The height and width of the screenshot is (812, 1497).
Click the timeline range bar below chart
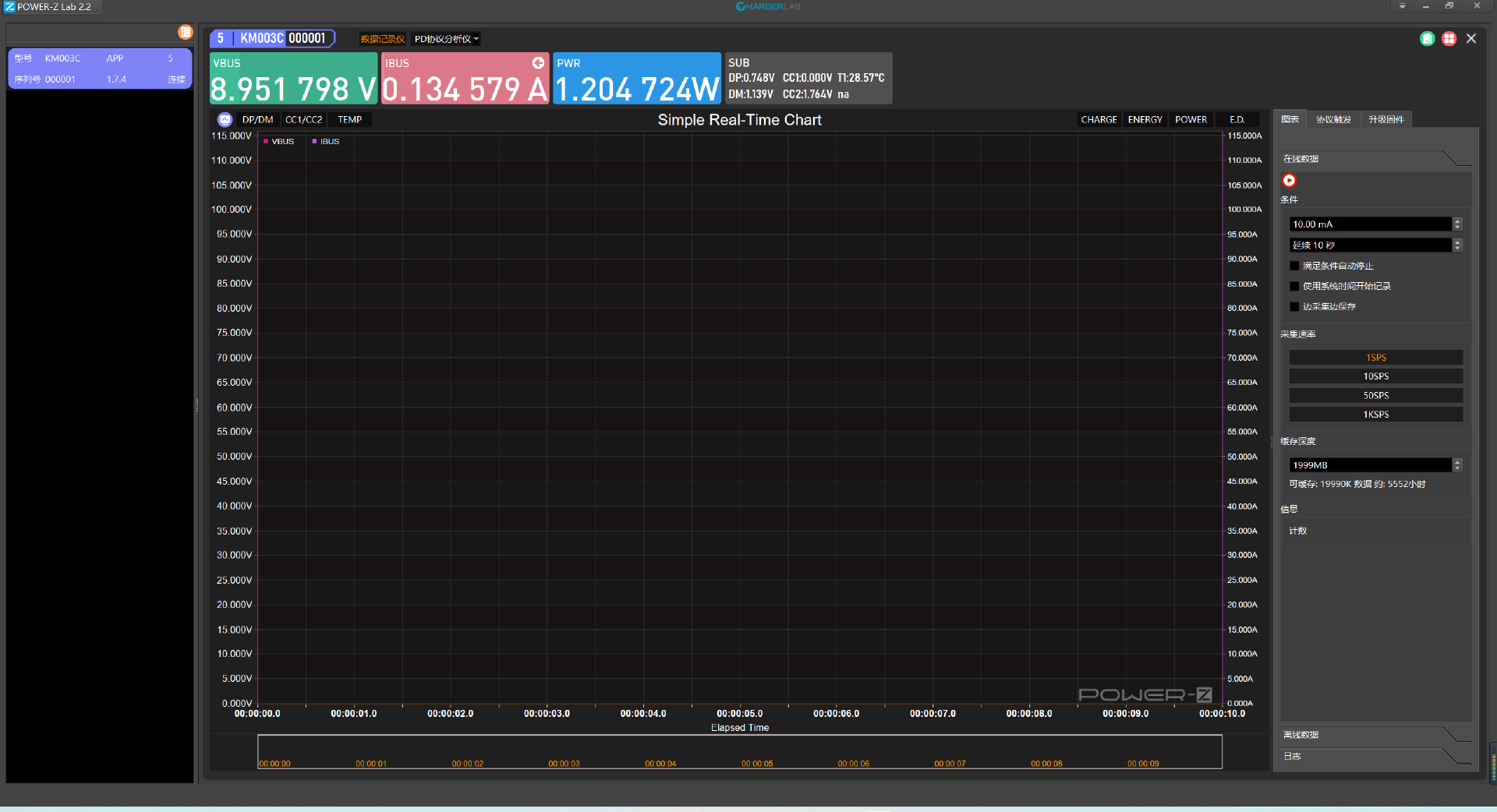click(739, 751)
